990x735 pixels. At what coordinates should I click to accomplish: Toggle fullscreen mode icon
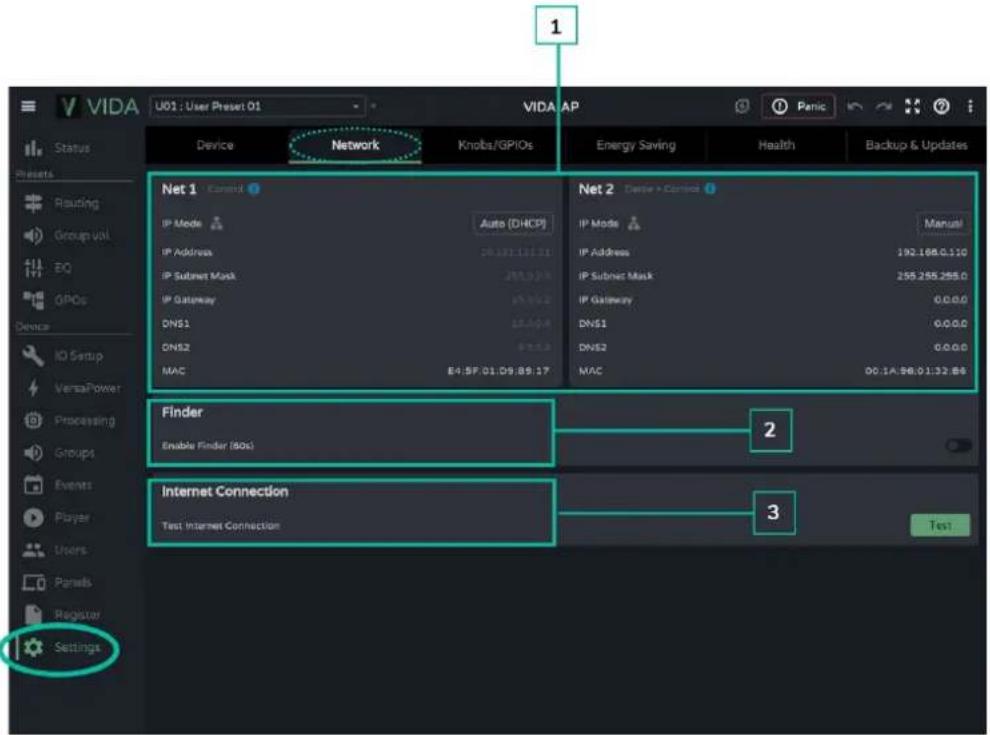[912, 106]
